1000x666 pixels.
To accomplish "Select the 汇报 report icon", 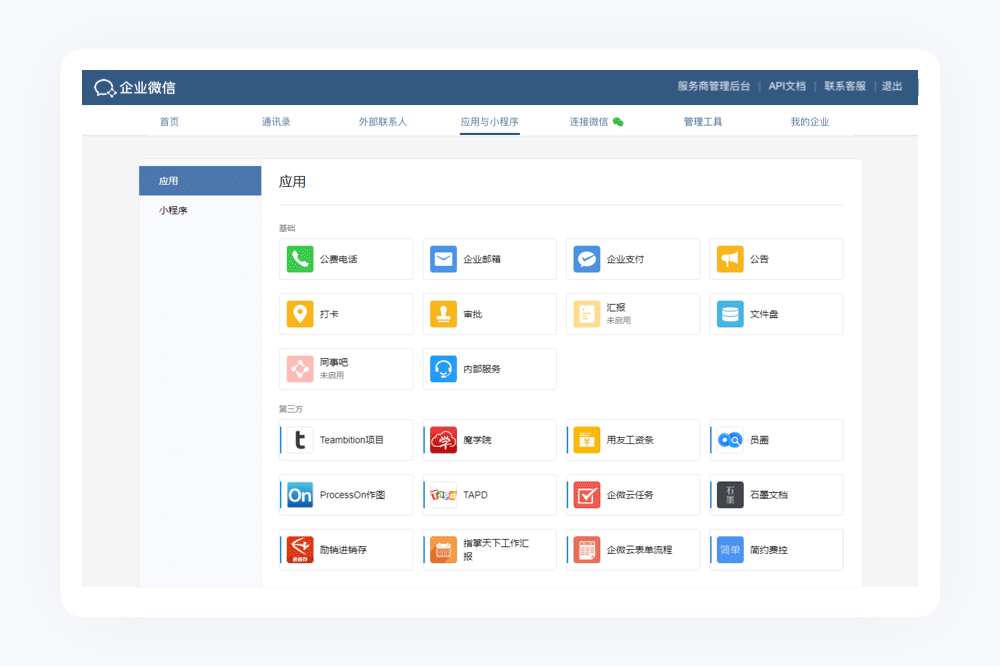I will (x=587, y=314).
